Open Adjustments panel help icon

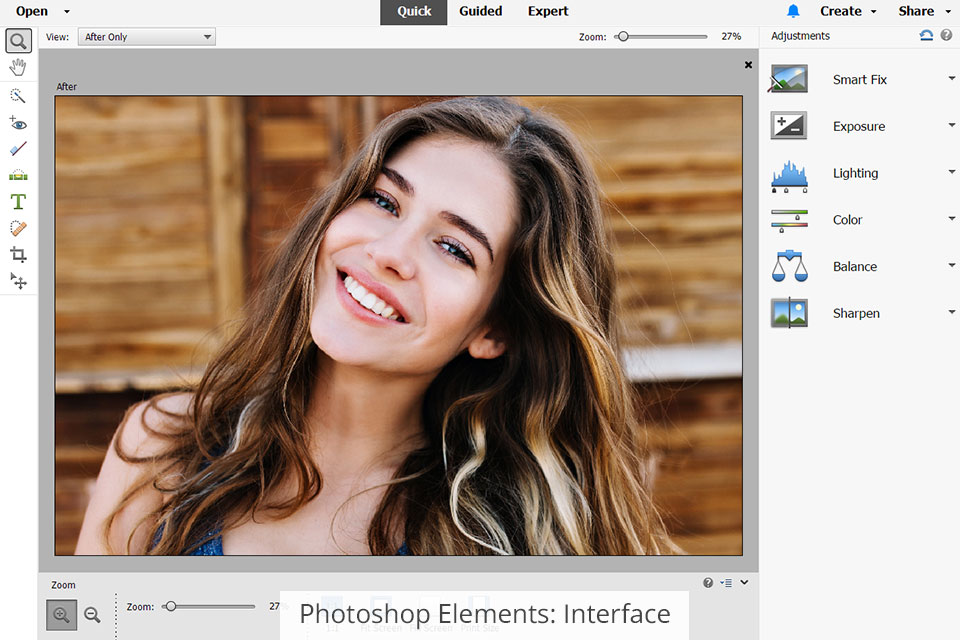(x=947, y=35)
